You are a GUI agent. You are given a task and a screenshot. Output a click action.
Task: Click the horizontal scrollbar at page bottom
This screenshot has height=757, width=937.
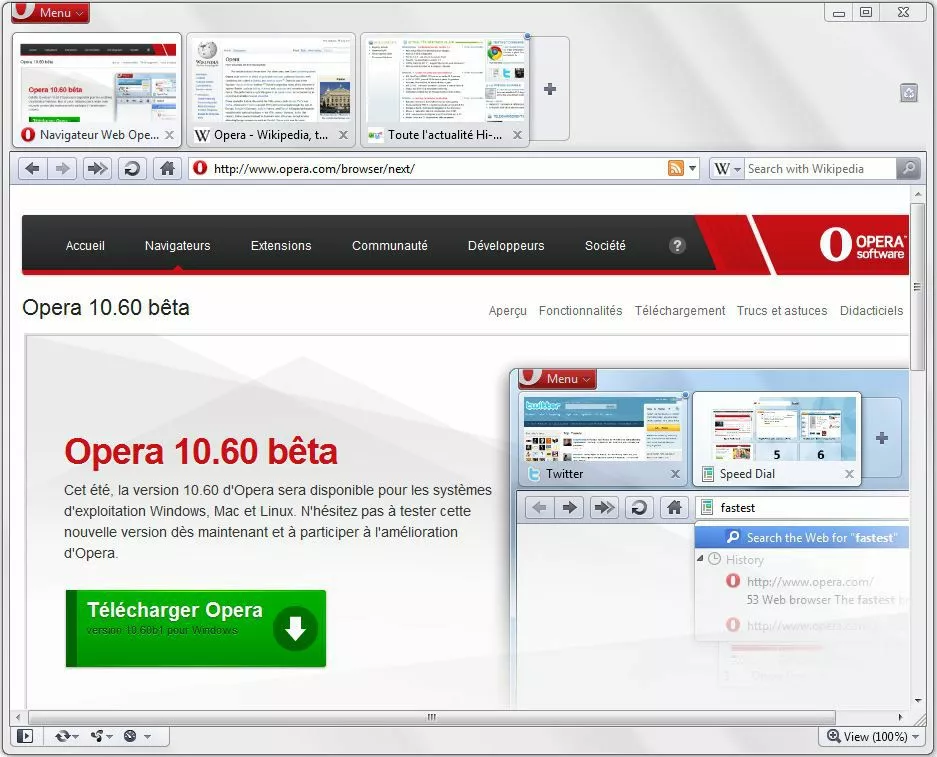point(432,716)
